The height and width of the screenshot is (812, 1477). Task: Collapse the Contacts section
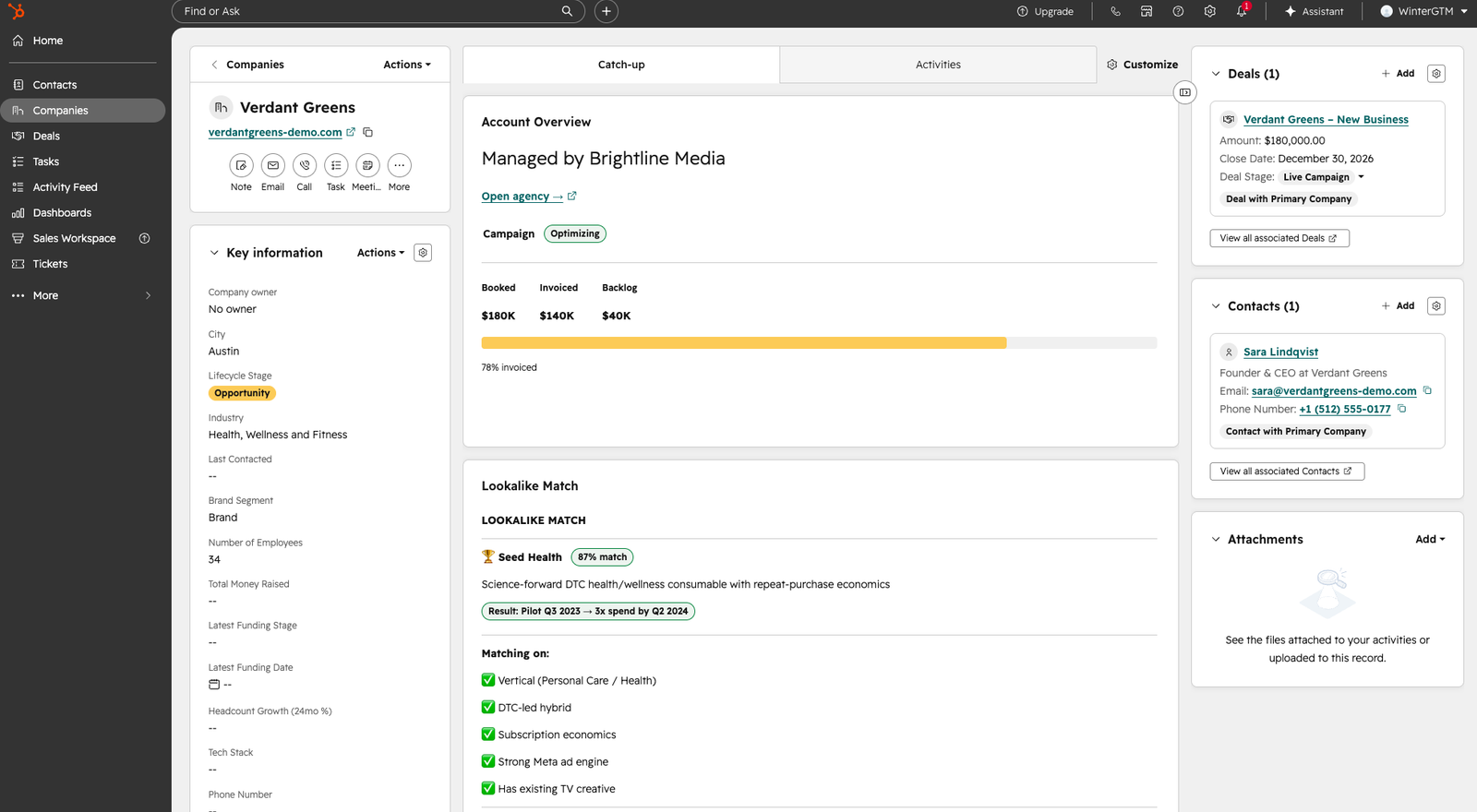(x=1216, y=306)
